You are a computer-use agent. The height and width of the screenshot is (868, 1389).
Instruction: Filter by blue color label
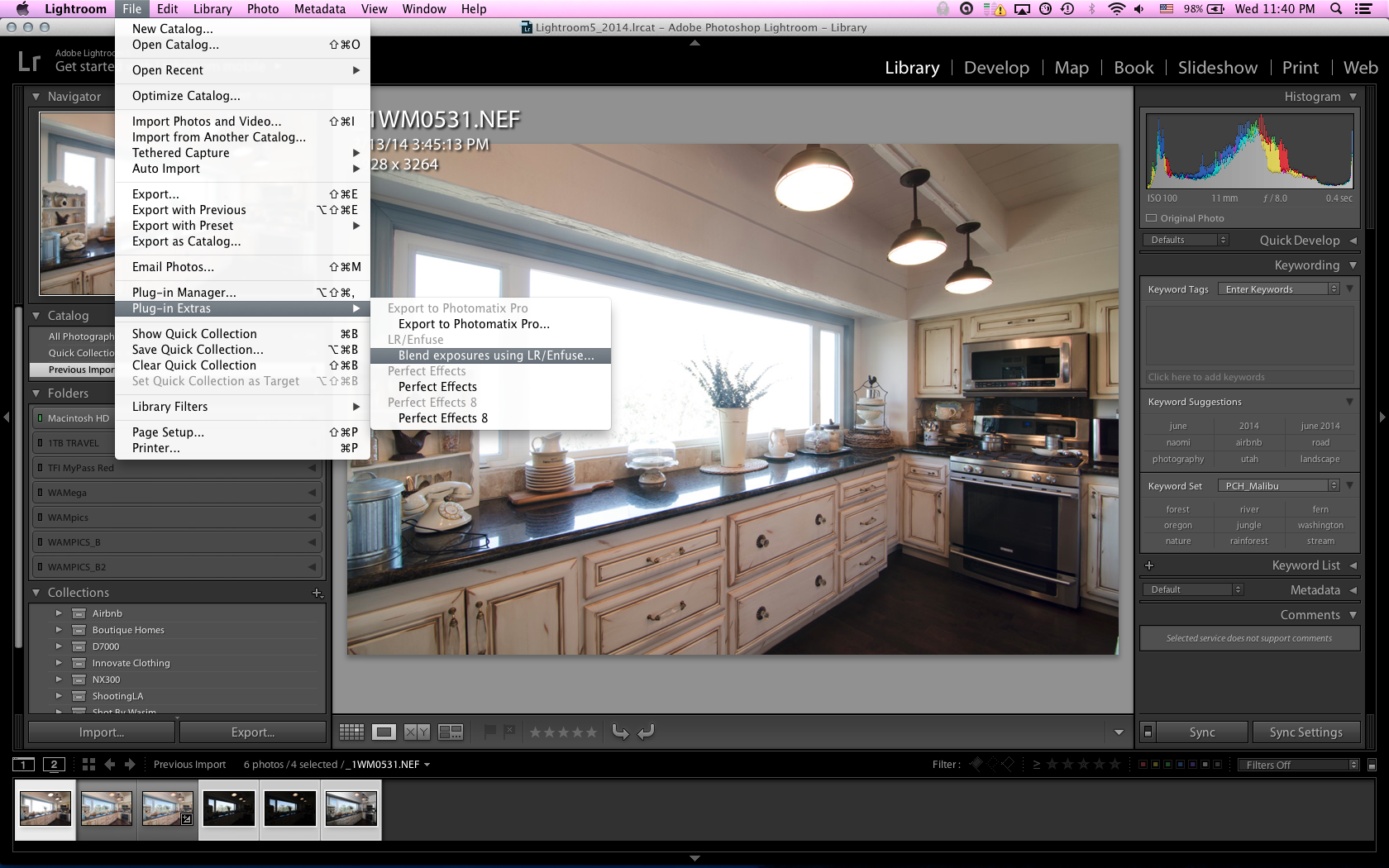[x=1180, y=765]
